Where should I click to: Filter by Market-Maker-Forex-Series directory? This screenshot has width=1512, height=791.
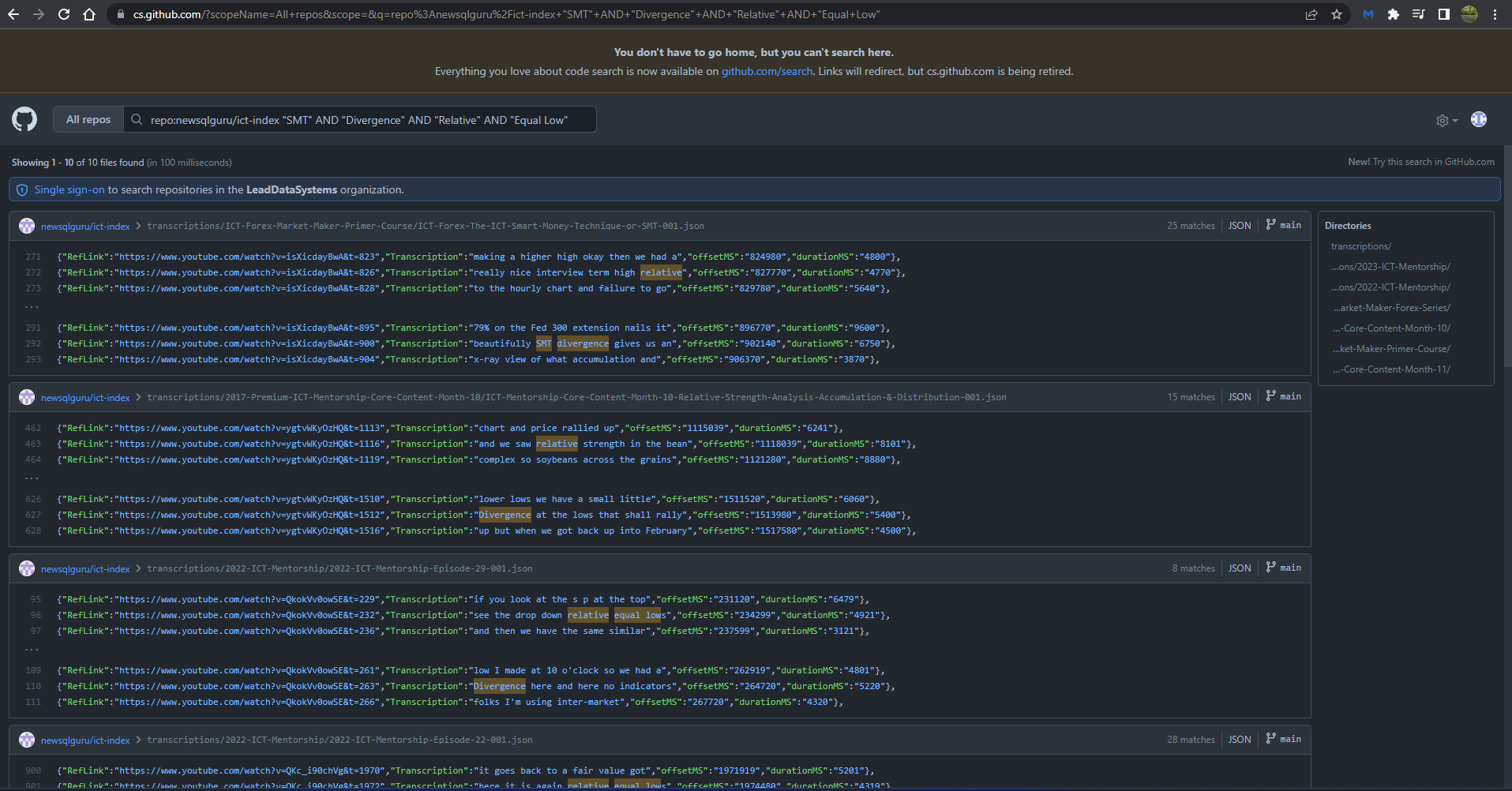[x=1391, y=308]
